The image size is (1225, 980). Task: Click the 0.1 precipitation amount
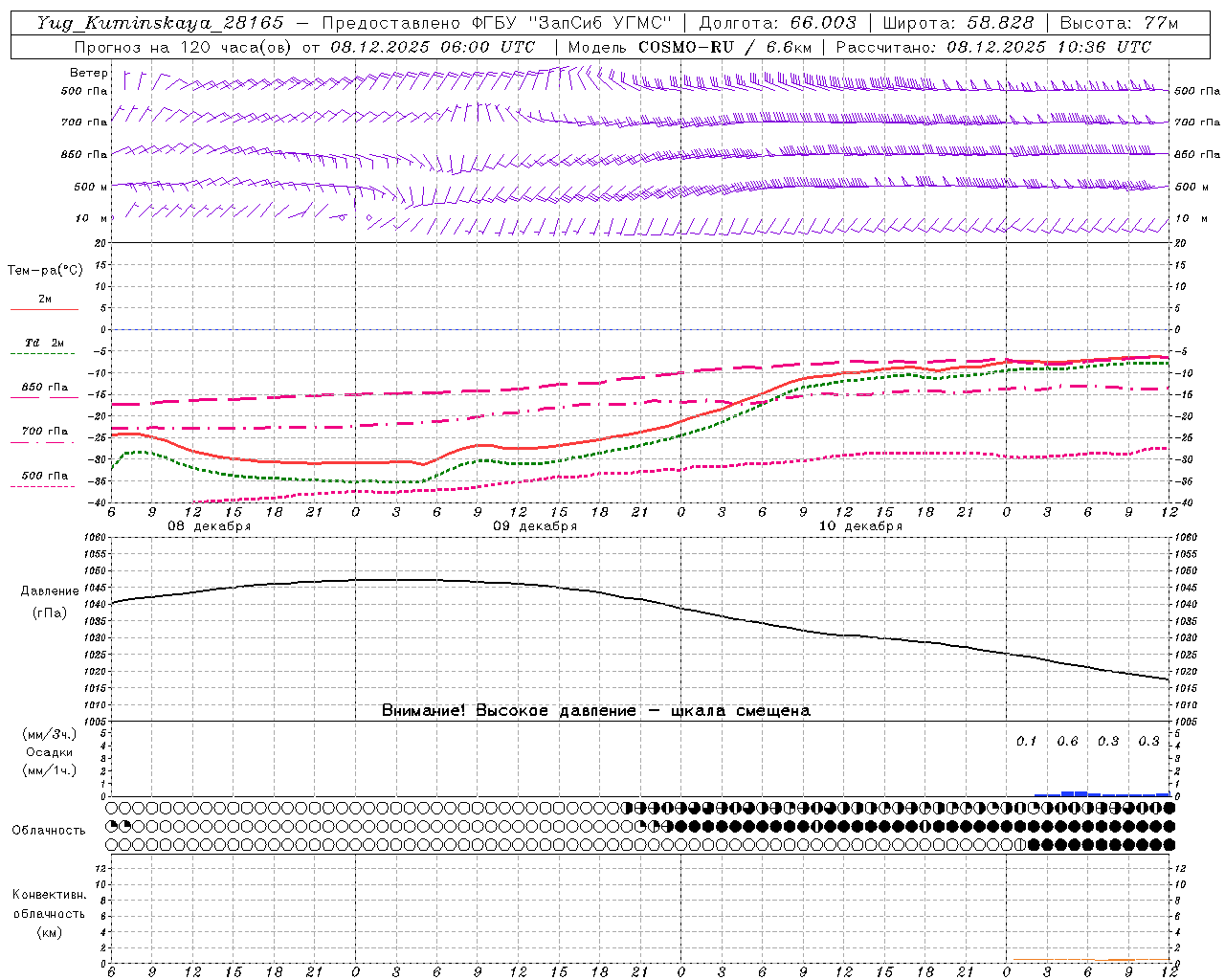(1027, 742)
